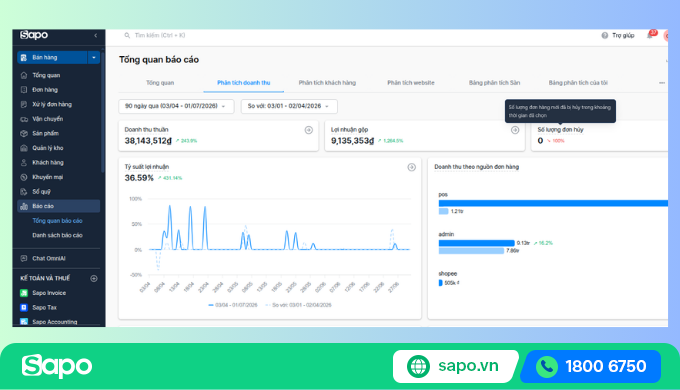Image resolution: width=680 pixels, height=390 pixels.
Task: Click the Lợi nhuận gộp value 9,135,353₫
Action: pos(353,141)
